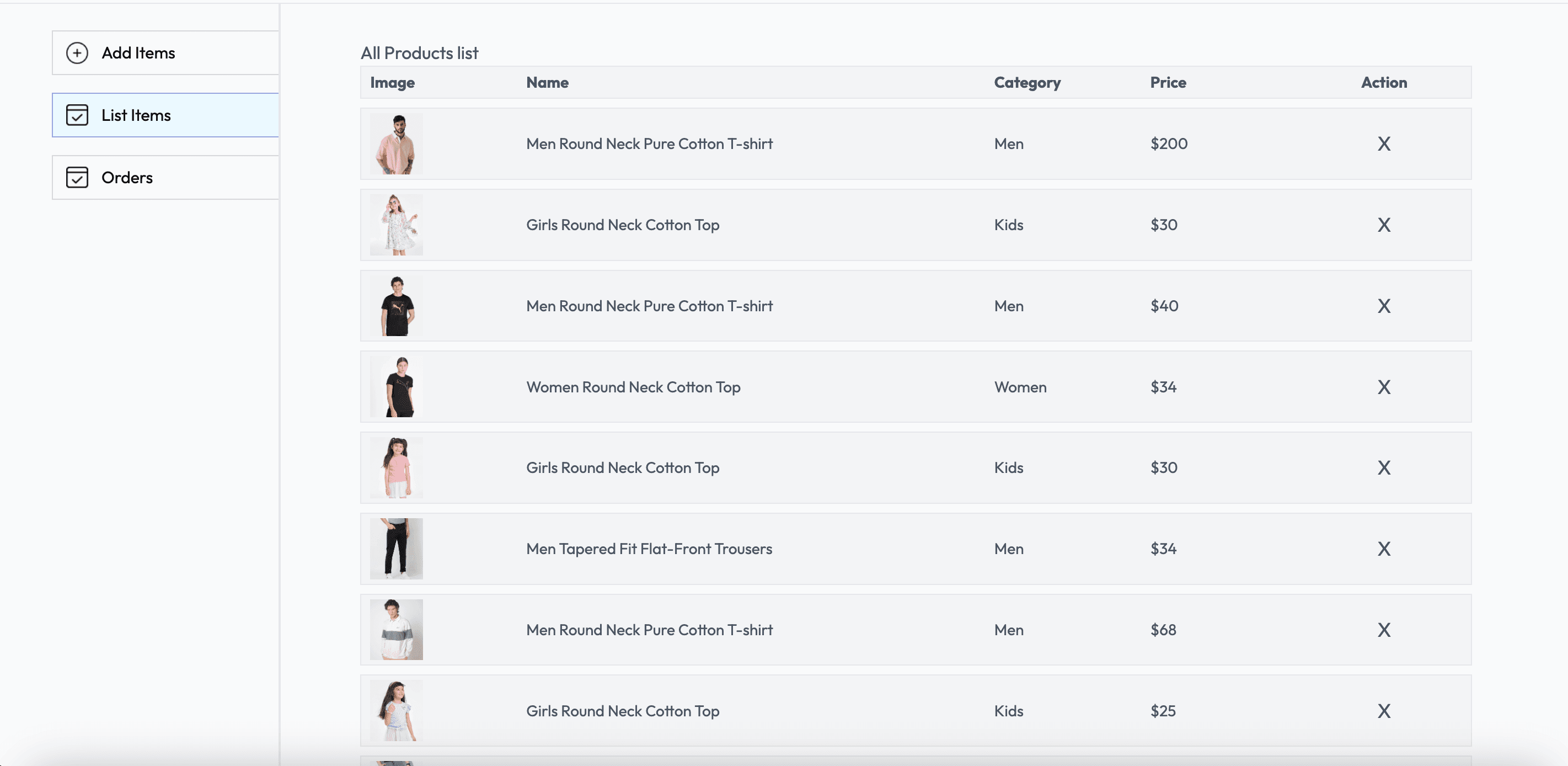The image size is (1568, 766).
Task: Delete the Women Round Neck Cotton Top entry
Action: click(x=1384, y=387)
